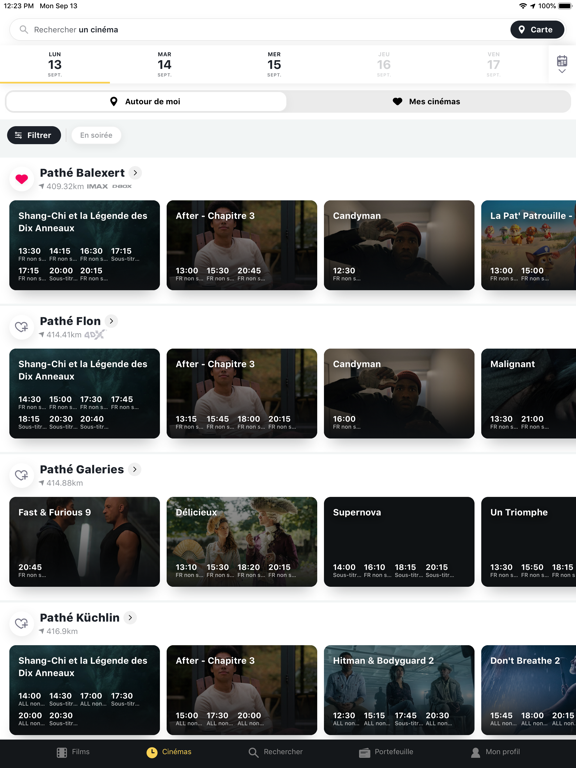Viewport: 576px width, 768px height.
Task: Go to Cinémas tab in bottom bar
Action: point(169,752)
